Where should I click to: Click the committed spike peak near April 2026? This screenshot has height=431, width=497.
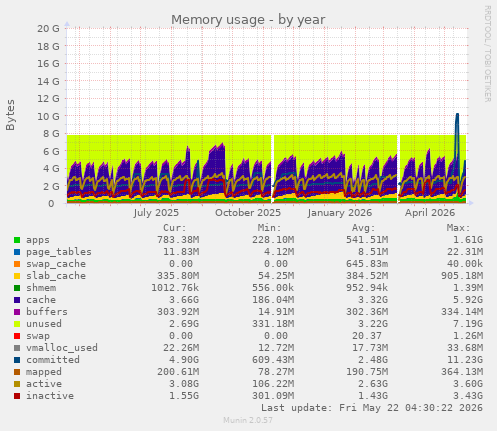[457, 114]
